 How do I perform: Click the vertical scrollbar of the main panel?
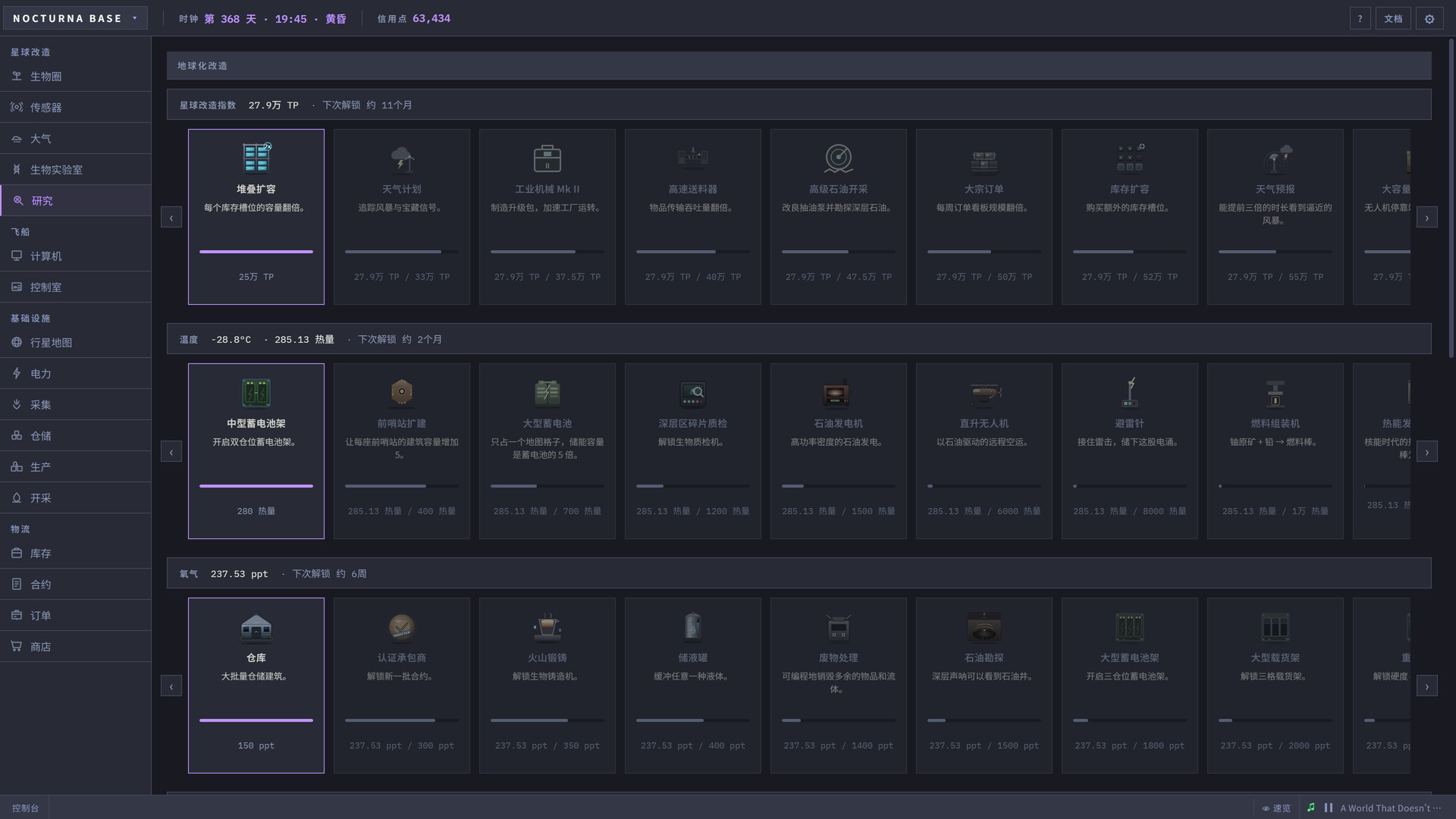pyautogui.click(x=1451, y=197)
